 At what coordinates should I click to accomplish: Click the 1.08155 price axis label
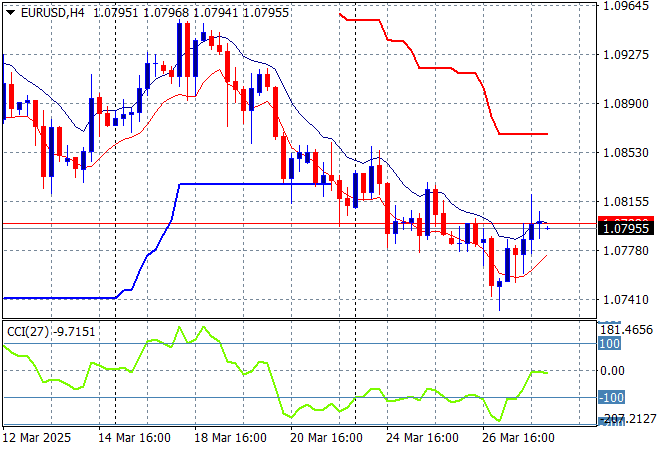coord(626,201)
